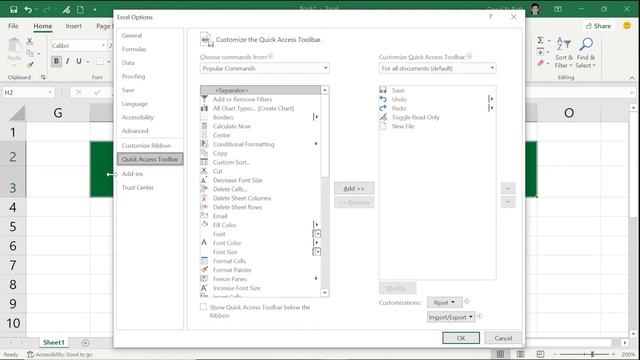Viewport: 640px width, 360px height.
Task: Open the For all documents dropdown
Action: [438, 68]
